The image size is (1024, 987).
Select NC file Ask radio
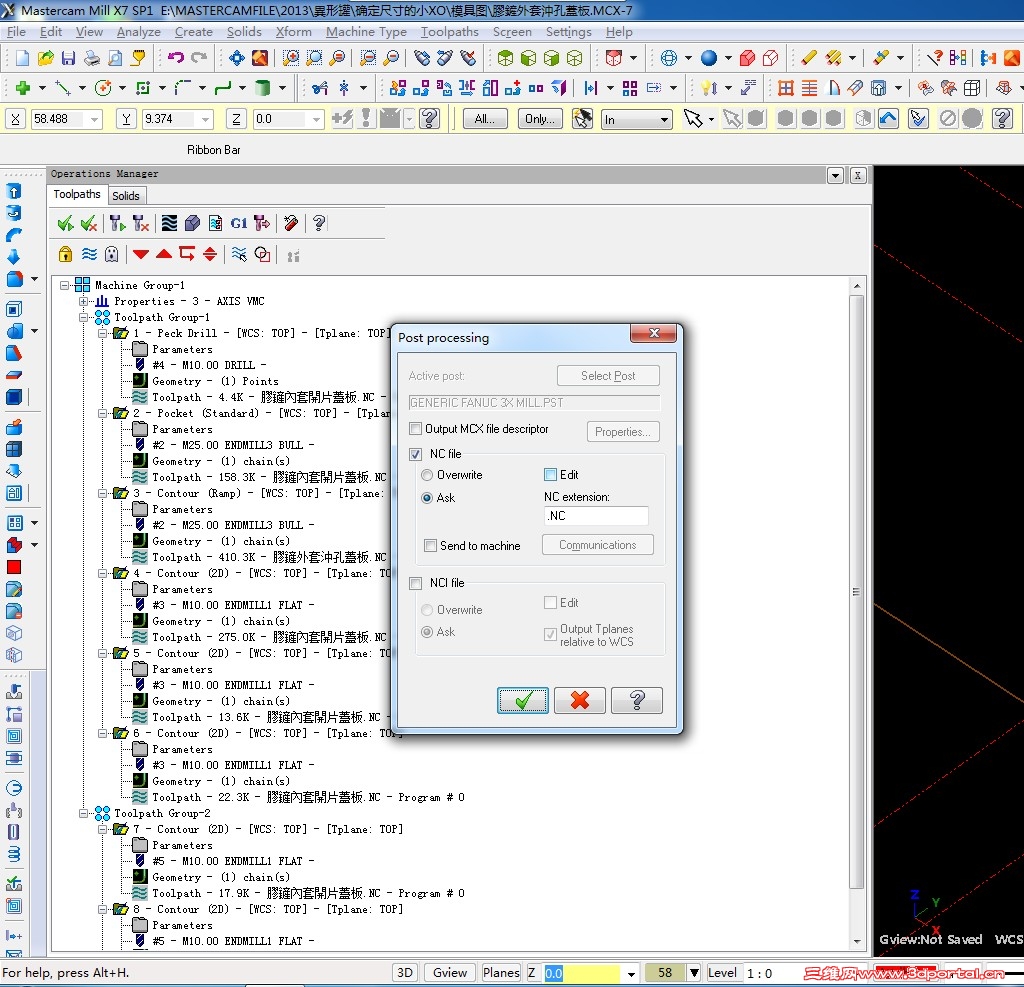pyautogui.click(x=427, y=498)
